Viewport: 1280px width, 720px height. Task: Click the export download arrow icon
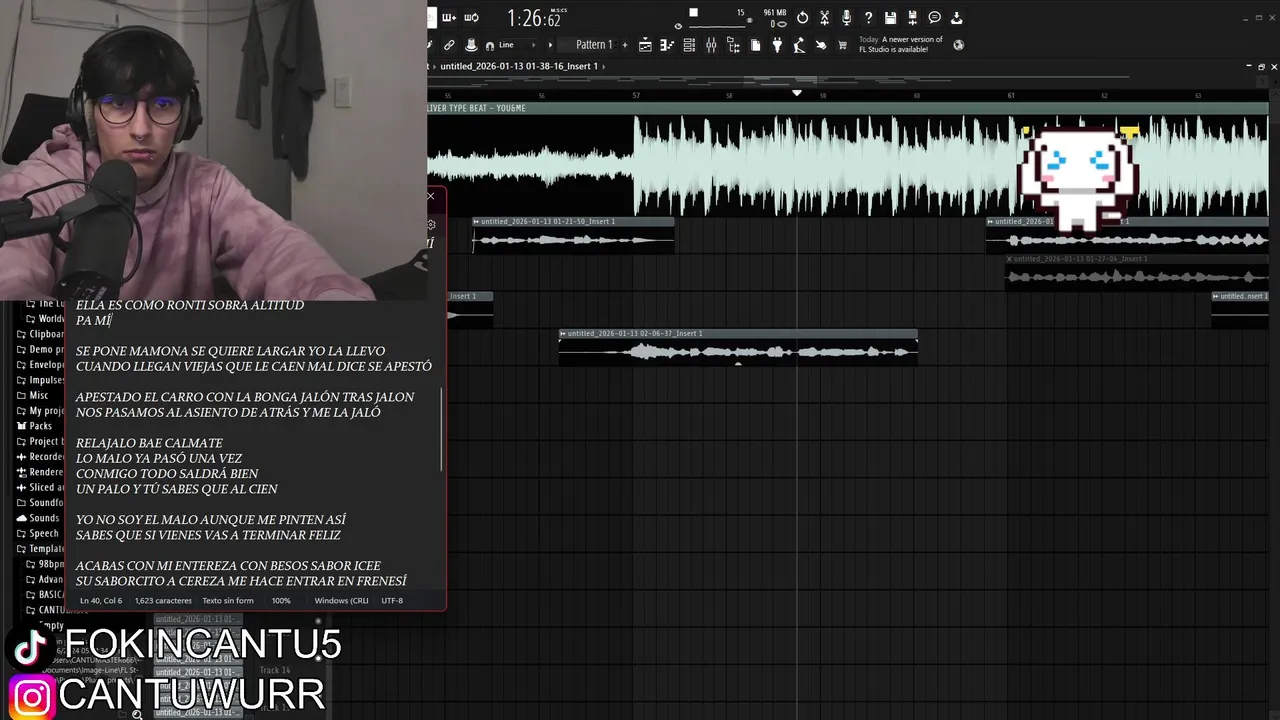pyautogui.click(x=956, y=18)
